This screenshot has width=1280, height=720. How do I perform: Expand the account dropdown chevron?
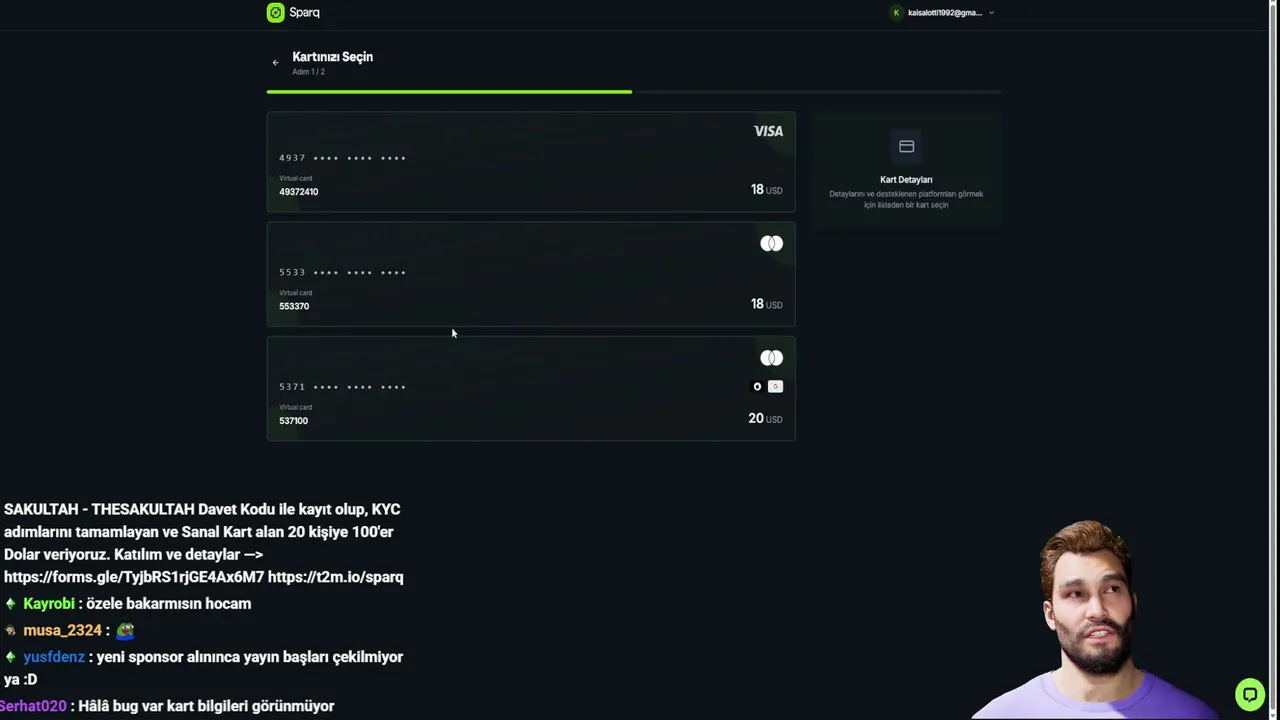pyautogui.click(x=991, y=13)
